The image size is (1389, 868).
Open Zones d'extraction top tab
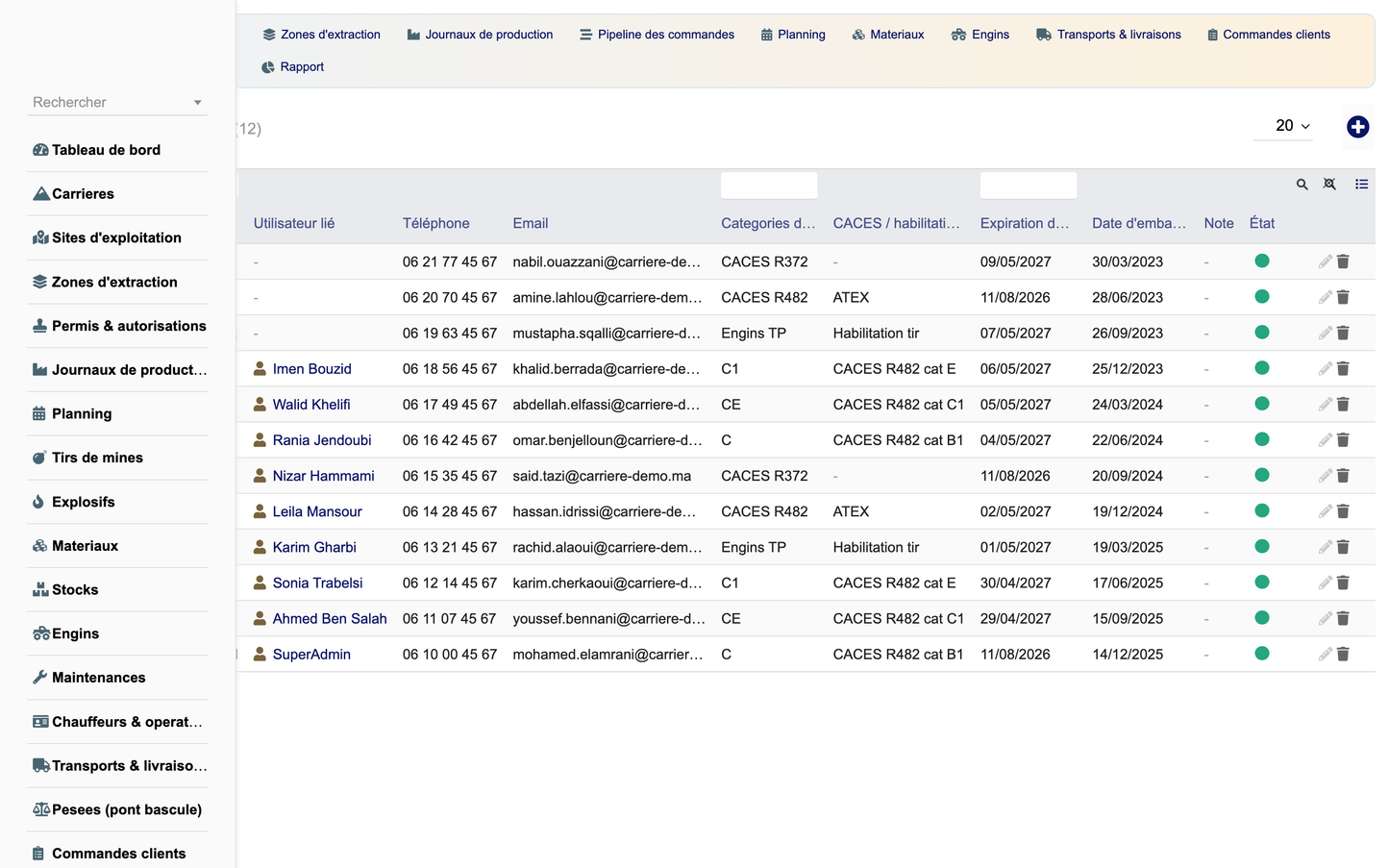pos(321,35)
